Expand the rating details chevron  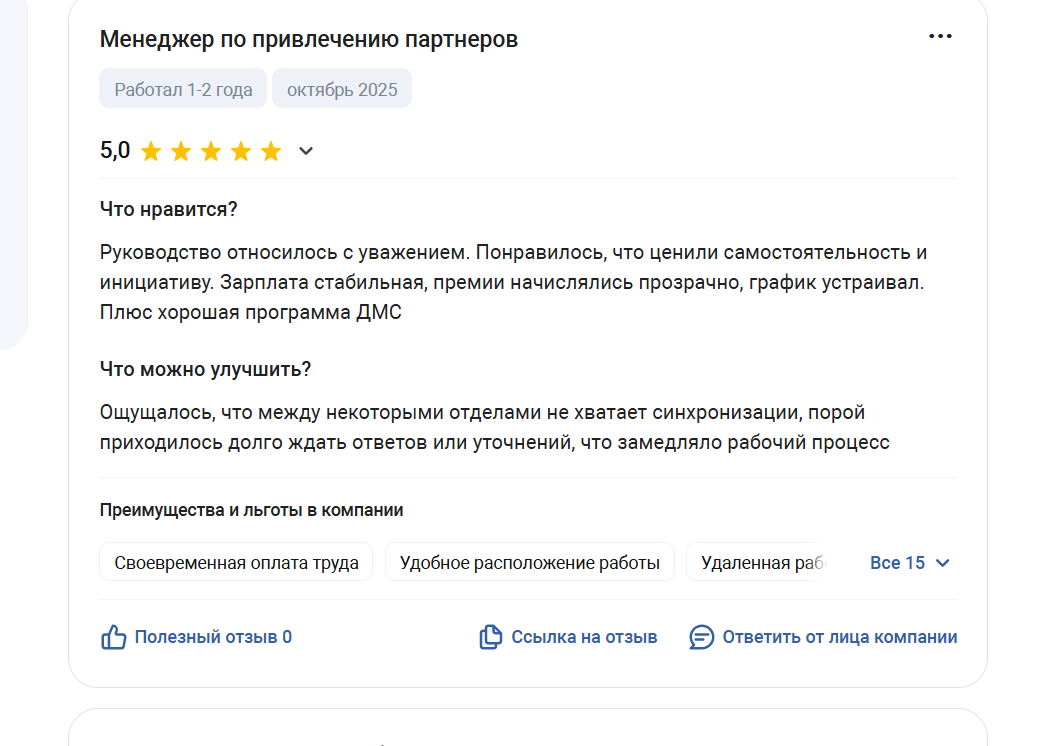[x=306, y=151]
